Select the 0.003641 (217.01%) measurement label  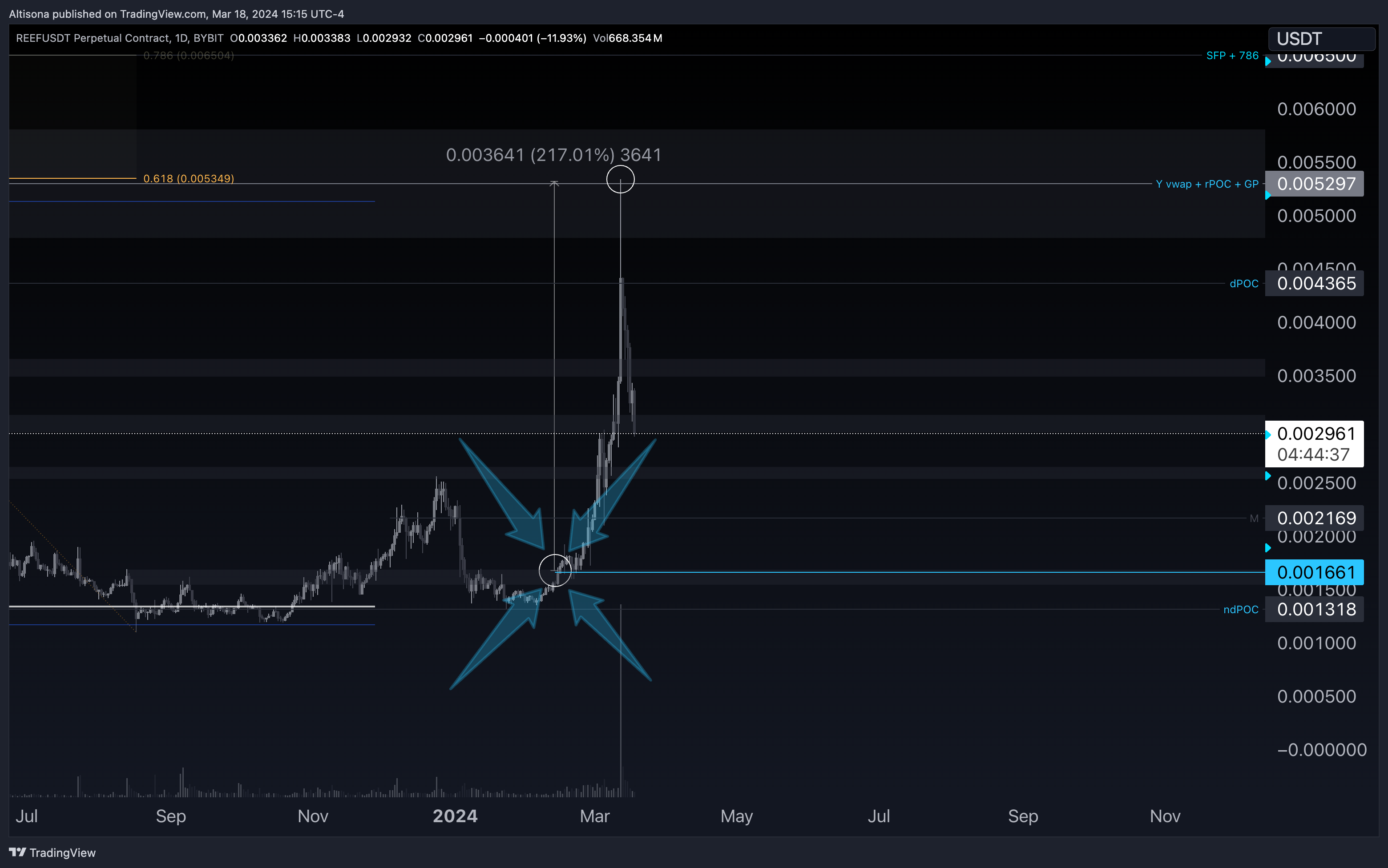tap(553, 155)
